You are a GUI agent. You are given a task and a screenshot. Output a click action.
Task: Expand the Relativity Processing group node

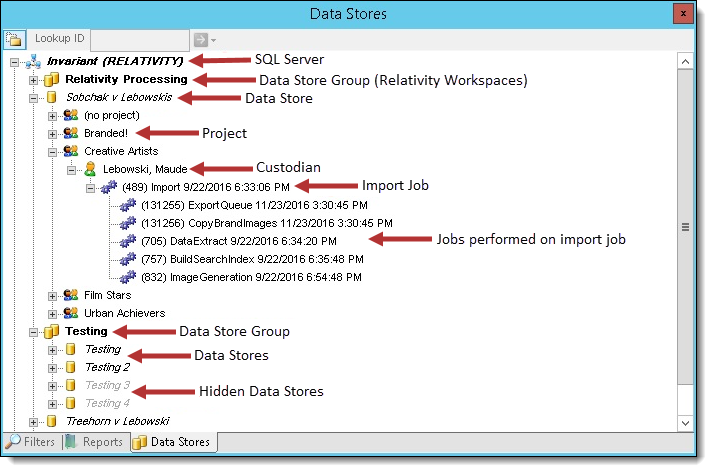(33, 80)
